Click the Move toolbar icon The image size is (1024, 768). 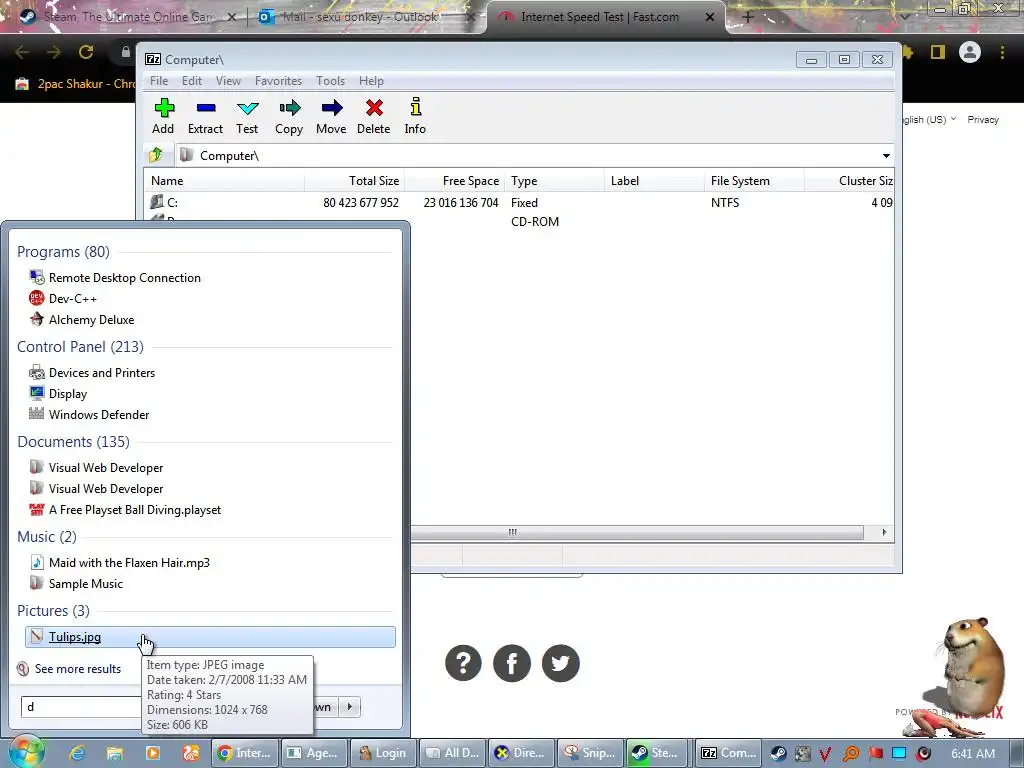pos(331,116)
